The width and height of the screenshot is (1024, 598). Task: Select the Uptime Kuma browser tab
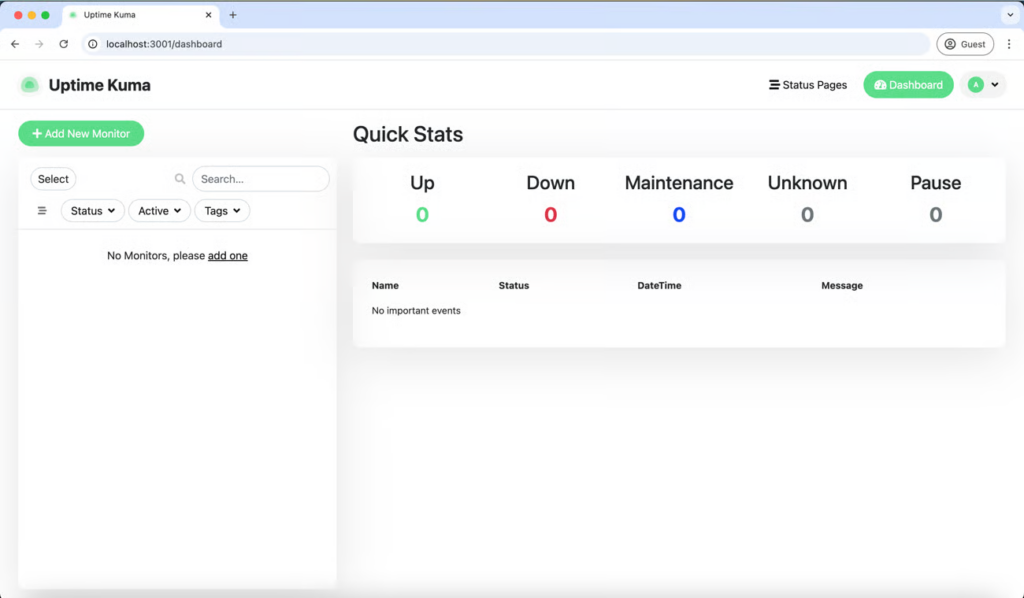(x=142, y=14)
